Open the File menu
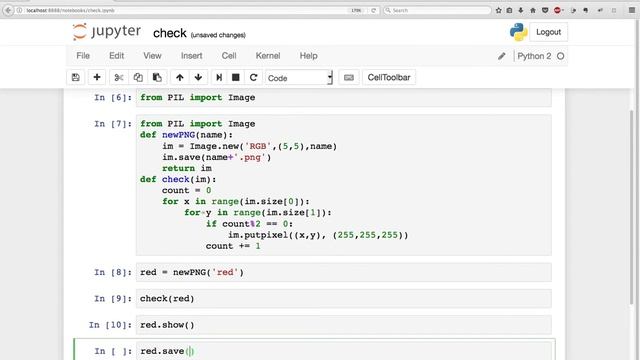640x360 pixels. (x=83, y=56)
